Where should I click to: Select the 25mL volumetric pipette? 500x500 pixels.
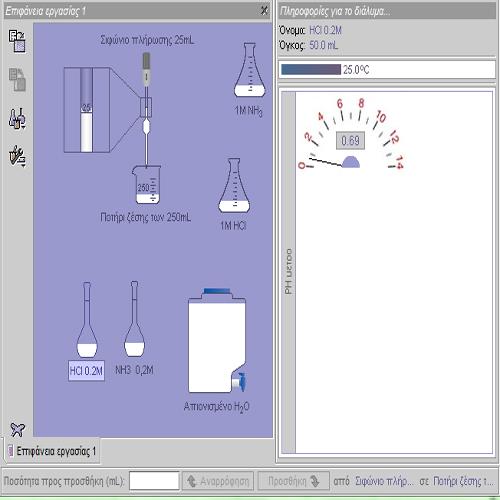tap(146, 110)
